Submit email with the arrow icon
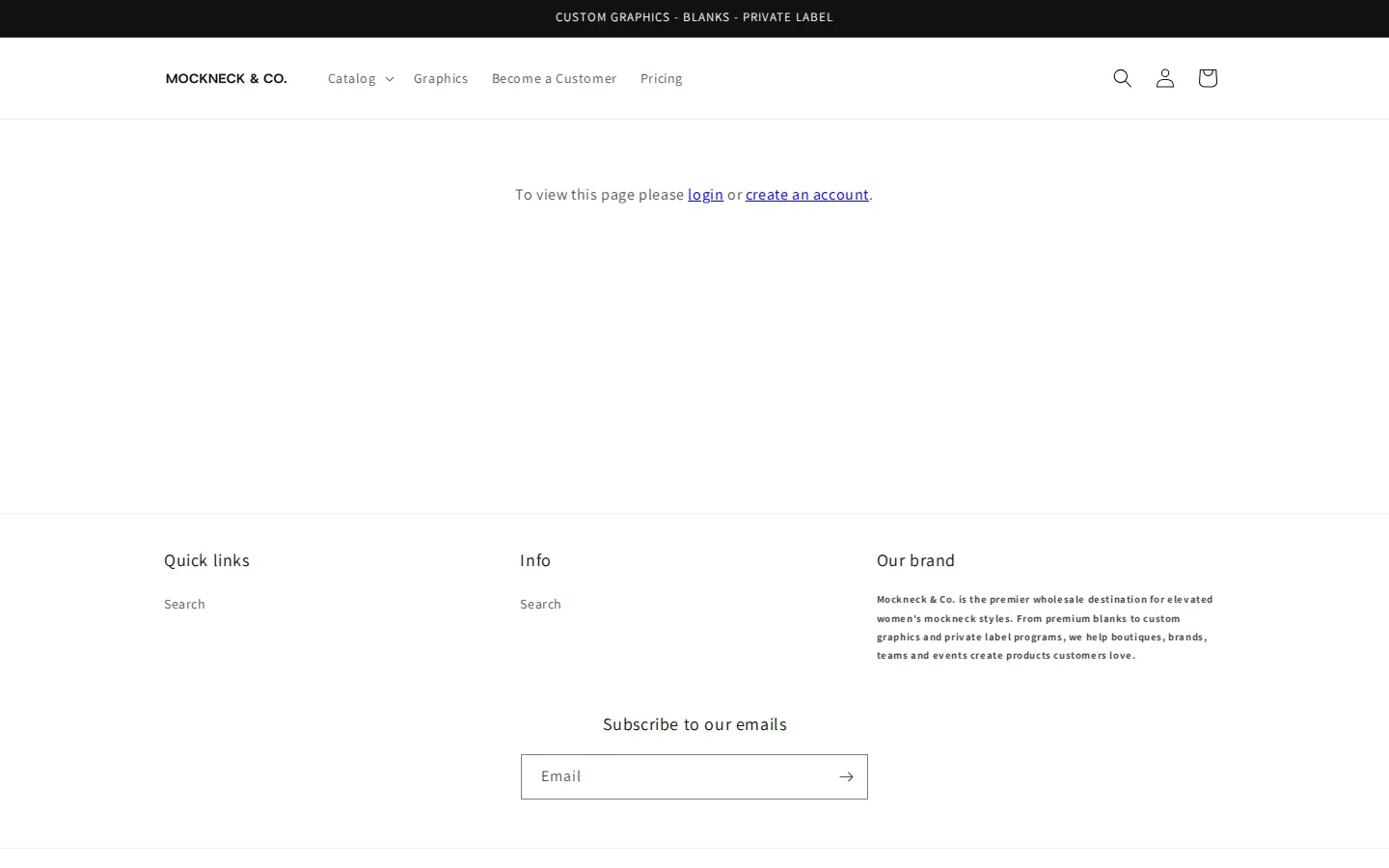 [x=846, y=776]
